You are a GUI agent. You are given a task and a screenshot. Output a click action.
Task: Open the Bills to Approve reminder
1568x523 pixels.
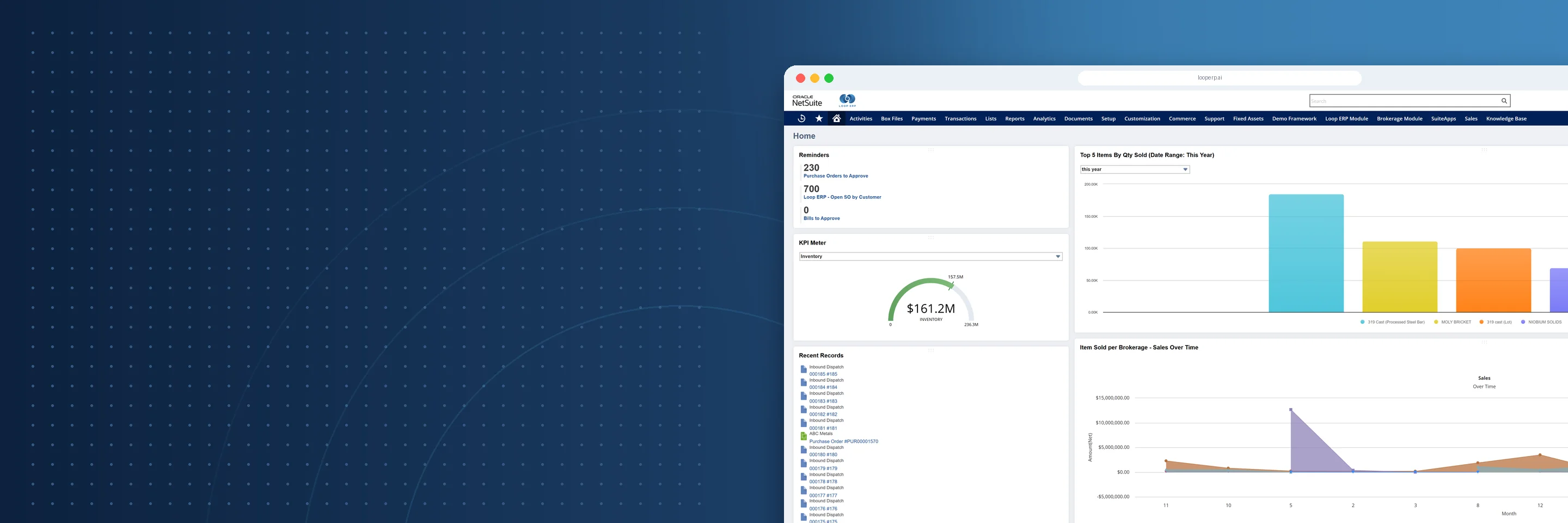(821, 218)
